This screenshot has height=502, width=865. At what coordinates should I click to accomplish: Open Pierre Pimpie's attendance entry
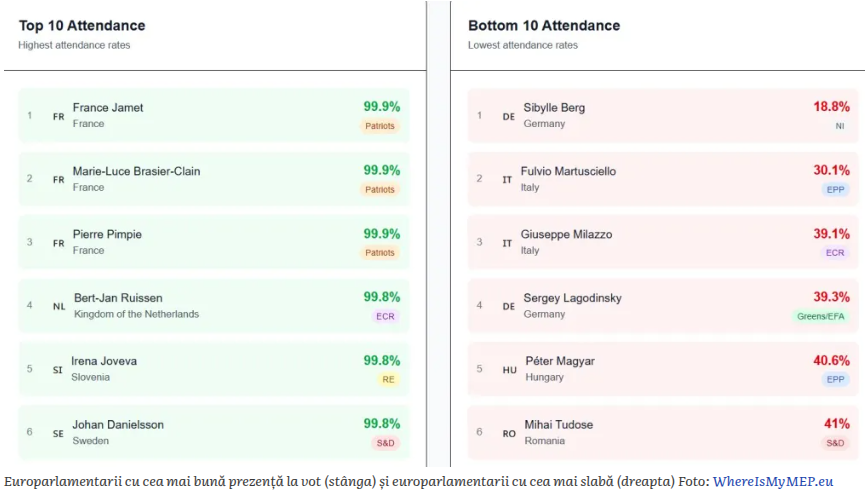coord(107,234)
